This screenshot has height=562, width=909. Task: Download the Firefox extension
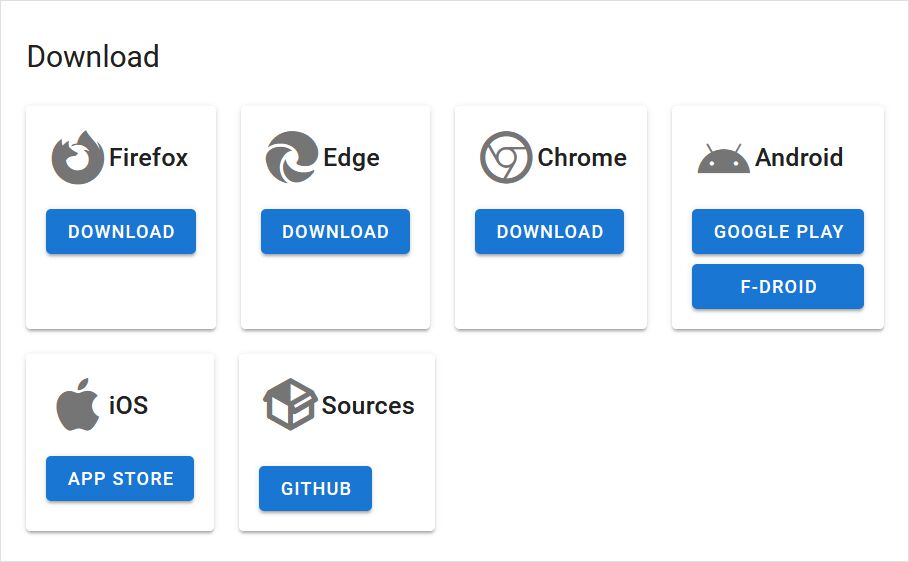[121, 232]
